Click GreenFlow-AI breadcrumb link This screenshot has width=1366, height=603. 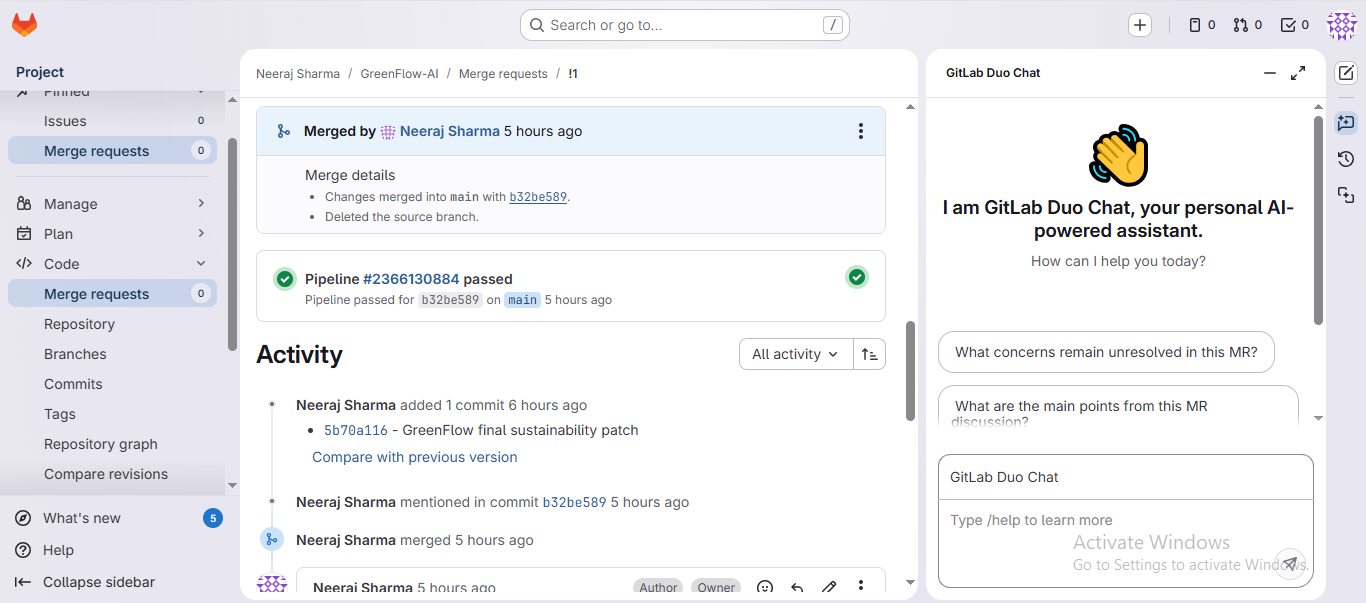pos(399,74)
